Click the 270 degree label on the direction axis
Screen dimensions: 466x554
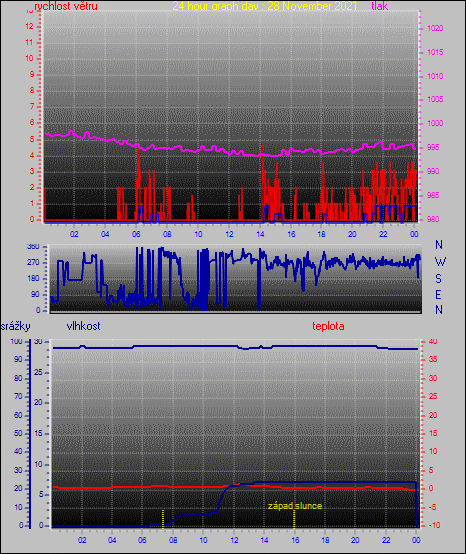pyautogui.click(x=33, y=263)
